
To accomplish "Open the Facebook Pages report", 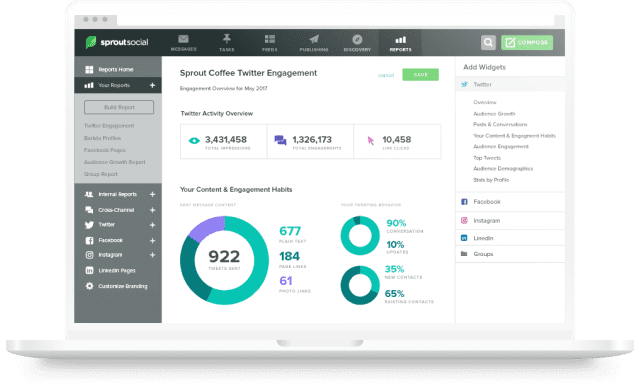I will (104, 150).
